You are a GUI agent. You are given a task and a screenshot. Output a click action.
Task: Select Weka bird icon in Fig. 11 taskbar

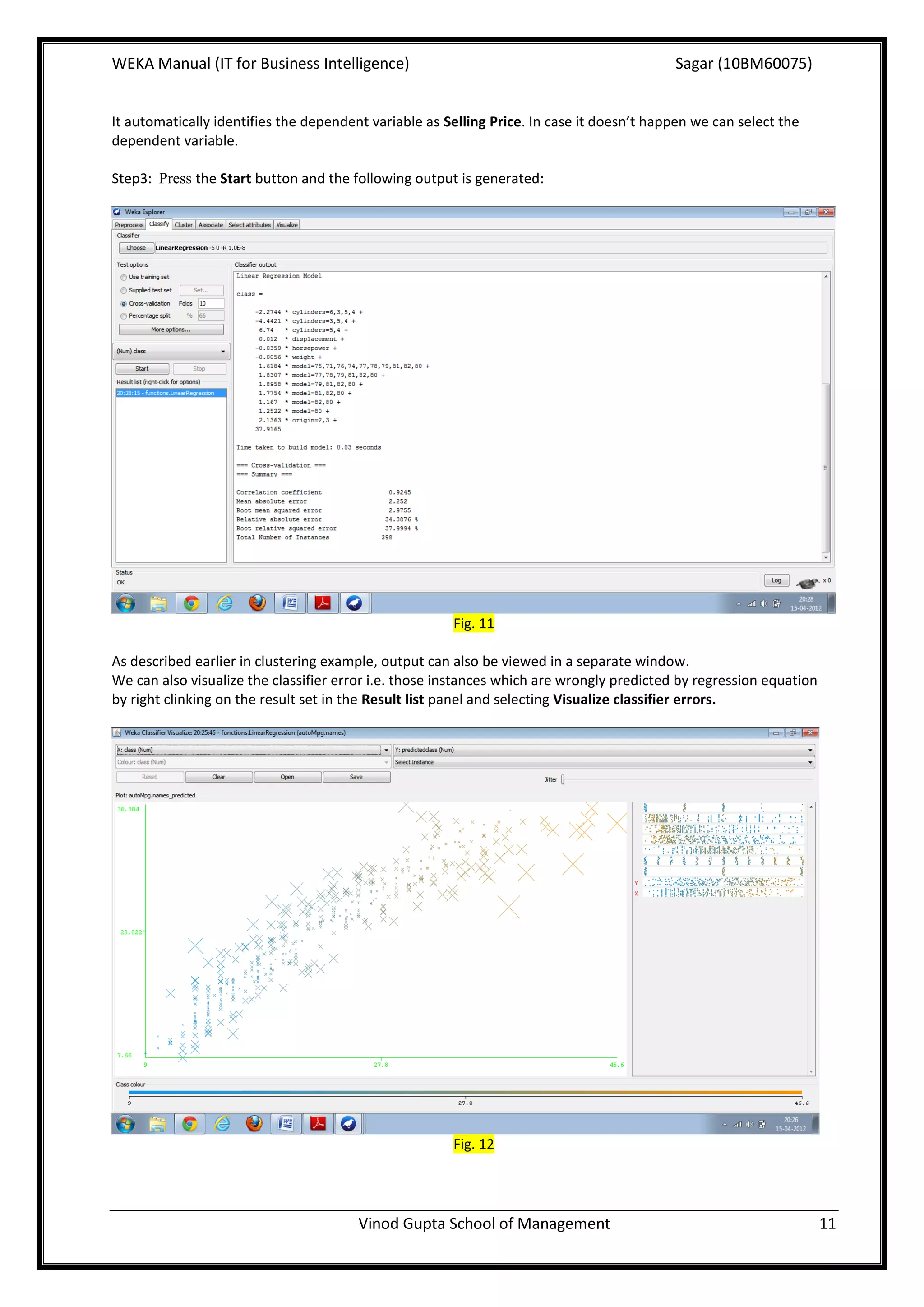355,603
